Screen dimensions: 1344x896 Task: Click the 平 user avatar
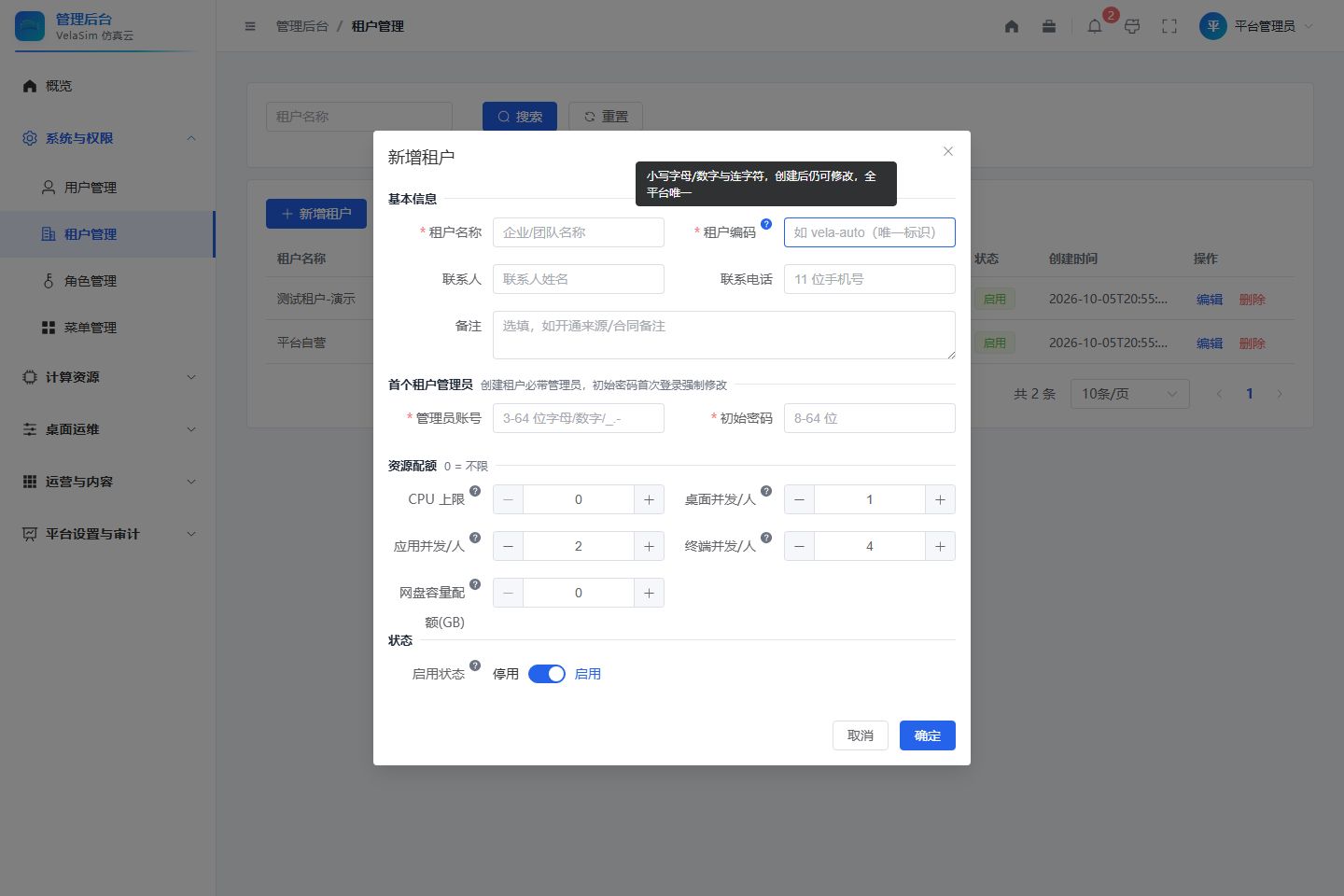coord(1213,26)
